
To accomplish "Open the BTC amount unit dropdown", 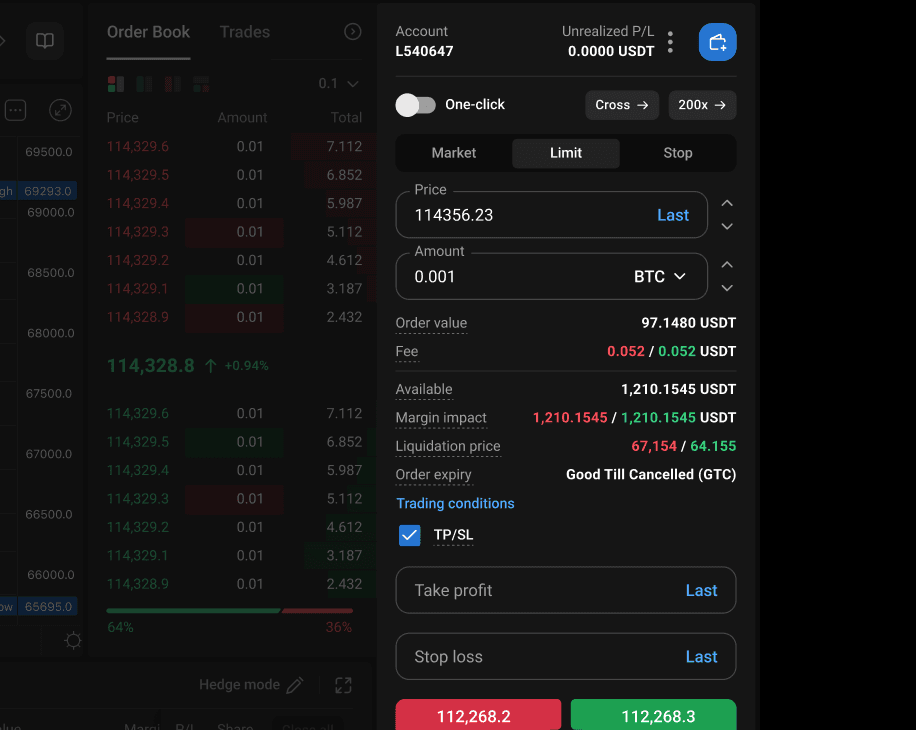I will point(661,277).
